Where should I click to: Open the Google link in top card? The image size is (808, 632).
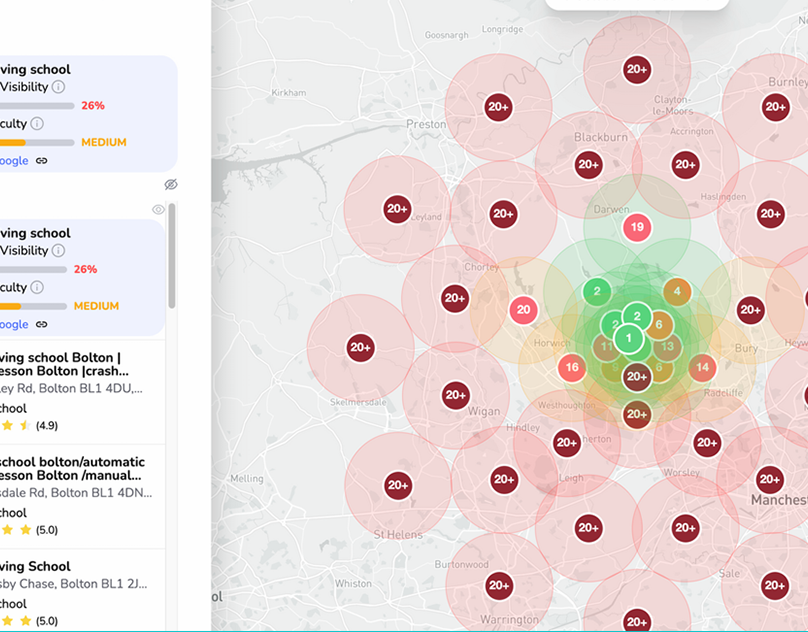pyautogui.click(x=14, y=161)
